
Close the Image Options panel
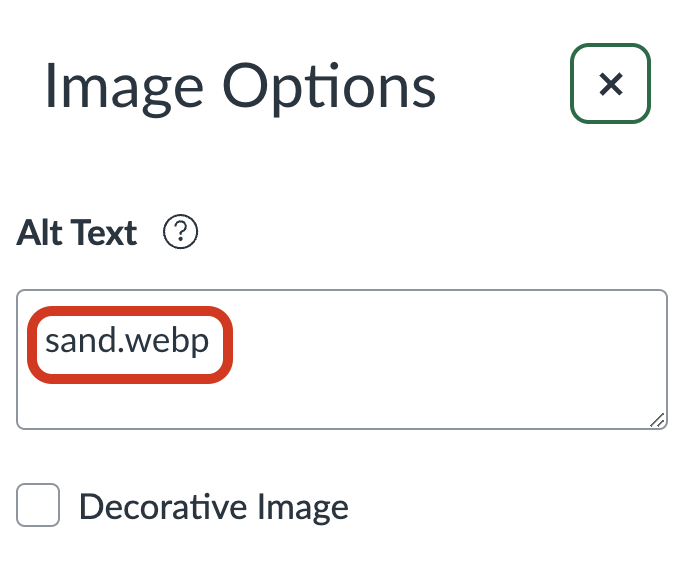[610, 84]
